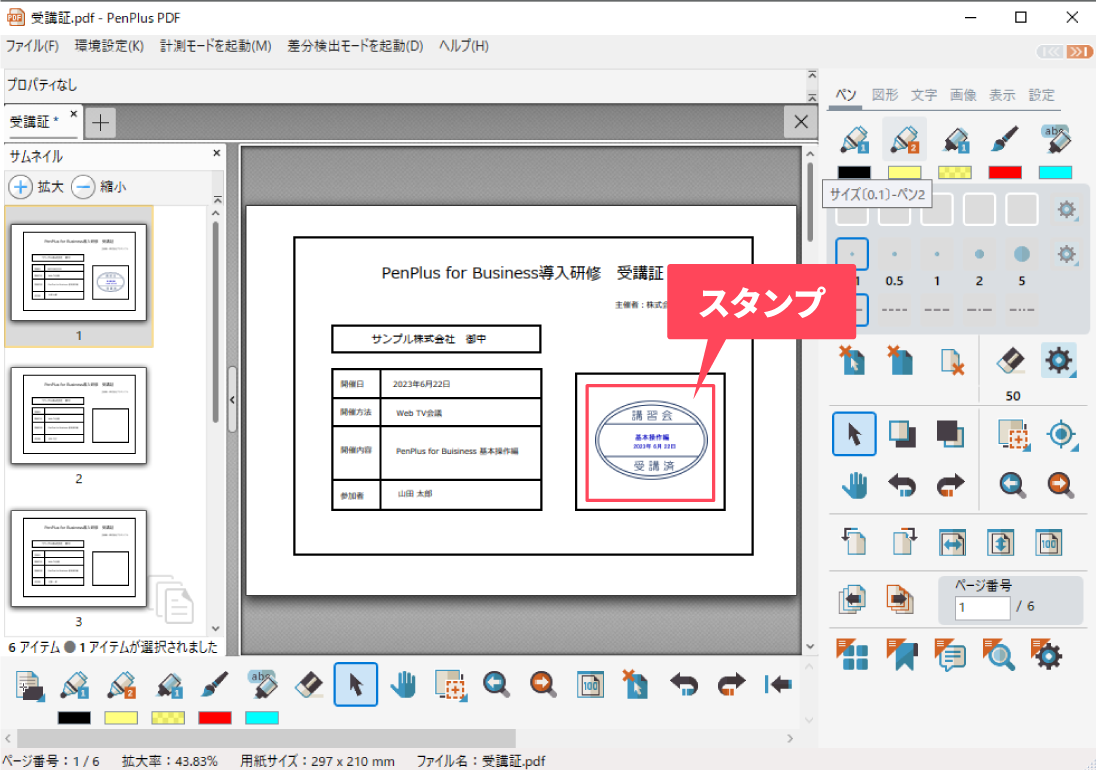Viewport: 1096px width, 770px height.
Task: Click the color palette settings gear
Action: 1066,209
